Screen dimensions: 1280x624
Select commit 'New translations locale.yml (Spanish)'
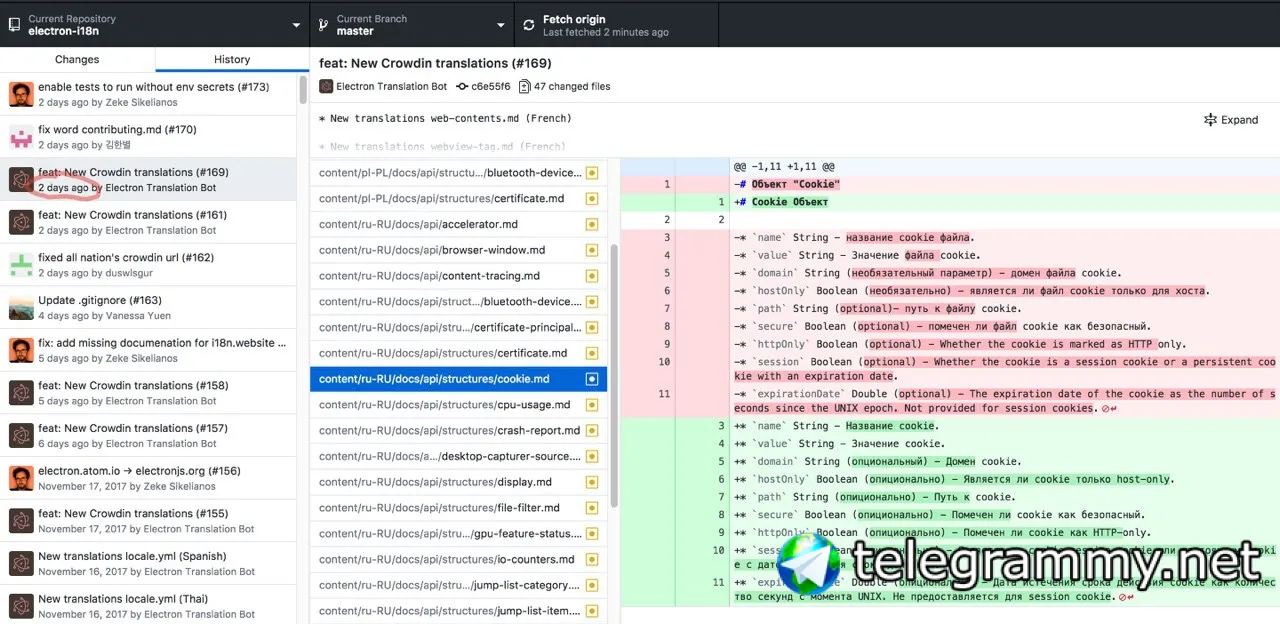pyautogui.click(x=148, y=563)
